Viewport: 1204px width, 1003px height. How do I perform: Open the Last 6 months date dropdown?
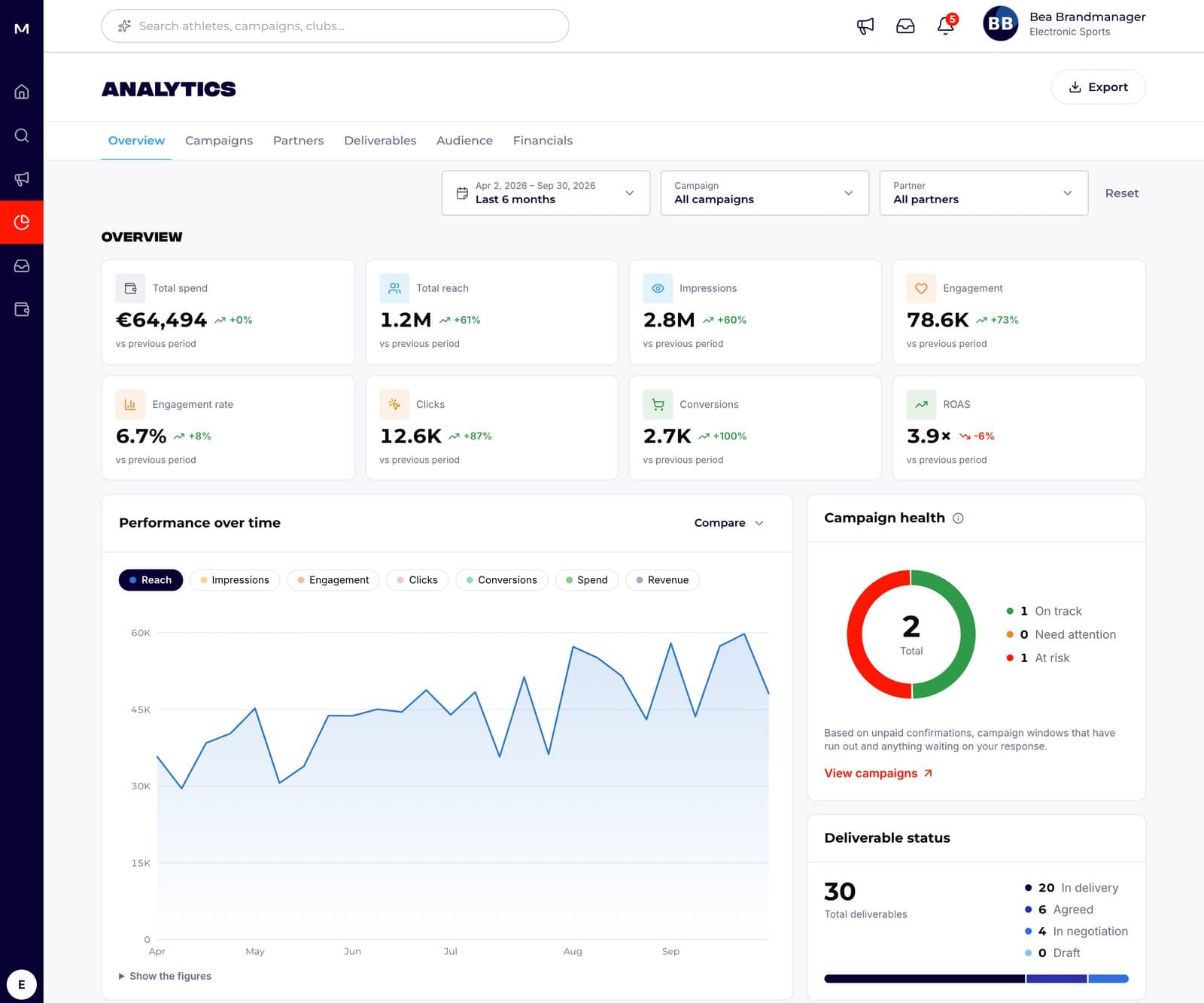[x=546, y=193]
